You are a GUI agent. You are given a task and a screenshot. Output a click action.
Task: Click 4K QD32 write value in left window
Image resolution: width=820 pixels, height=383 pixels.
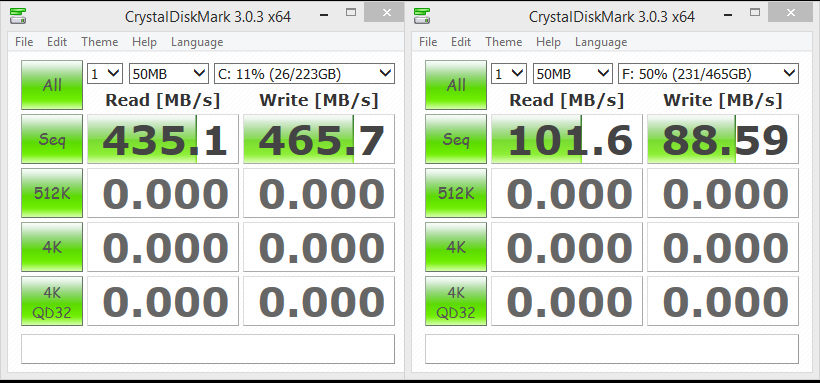pyautogui.click(x=319, y=301)
